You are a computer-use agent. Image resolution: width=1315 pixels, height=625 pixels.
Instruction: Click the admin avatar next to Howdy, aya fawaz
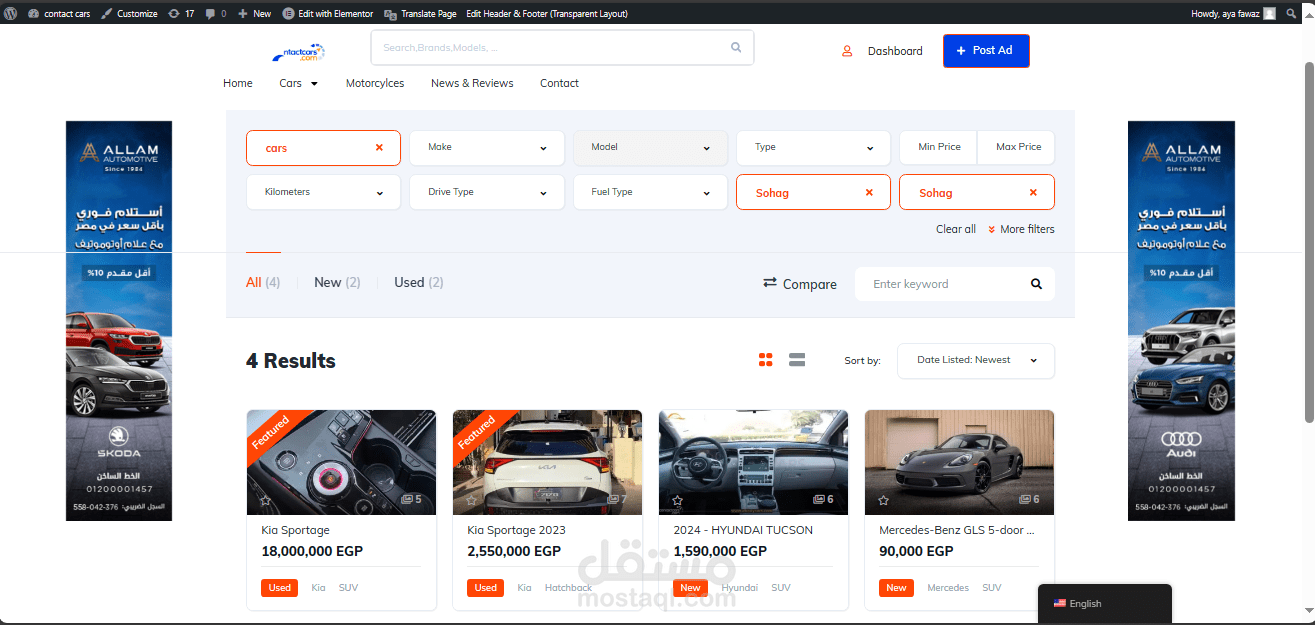click(x=1269, y=13)
